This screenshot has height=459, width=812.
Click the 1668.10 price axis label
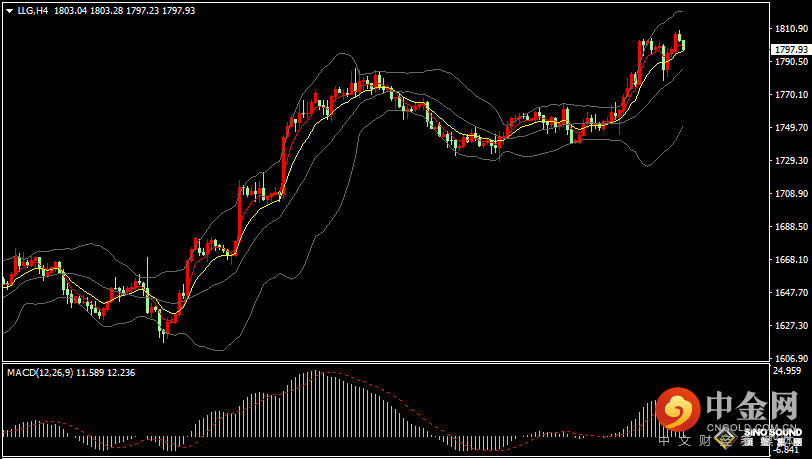click(x=790, y=259)
